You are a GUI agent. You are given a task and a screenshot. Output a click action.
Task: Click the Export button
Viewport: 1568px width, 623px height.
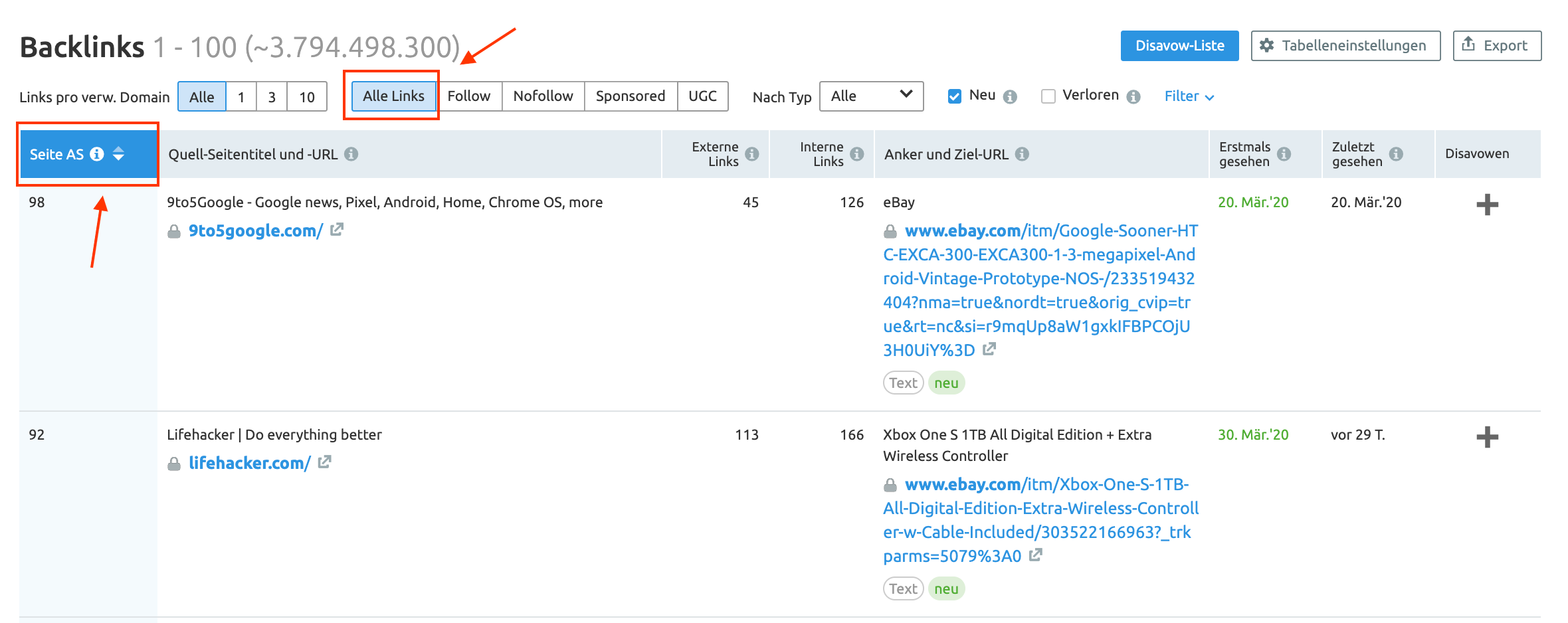click(x=1497, y=46)
